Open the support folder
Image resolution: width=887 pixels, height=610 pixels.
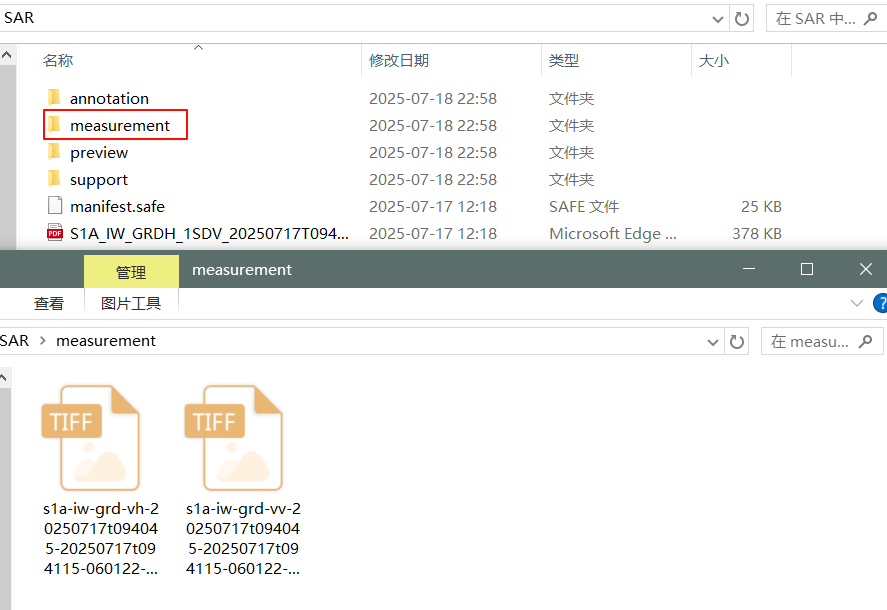pos(97,179)
